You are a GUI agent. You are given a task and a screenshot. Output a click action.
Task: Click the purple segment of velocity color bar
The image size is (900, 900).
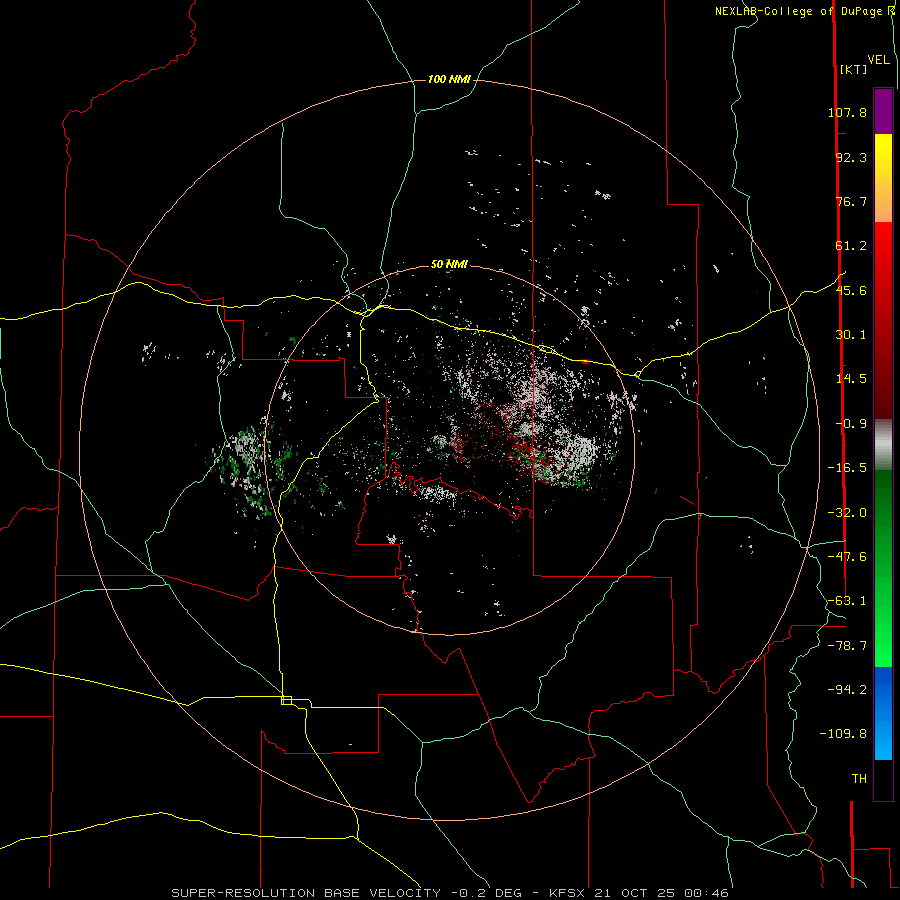pyautogui.click(x=883, y=111)
